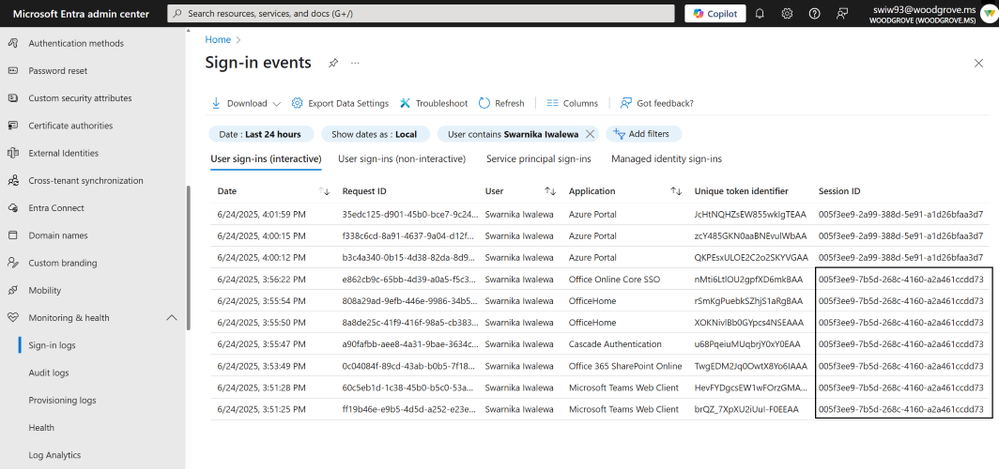The height and width of the screenshot is (469, 999).
Task: Sort by the Application column arrows
Action: click(x=677, y=191)
